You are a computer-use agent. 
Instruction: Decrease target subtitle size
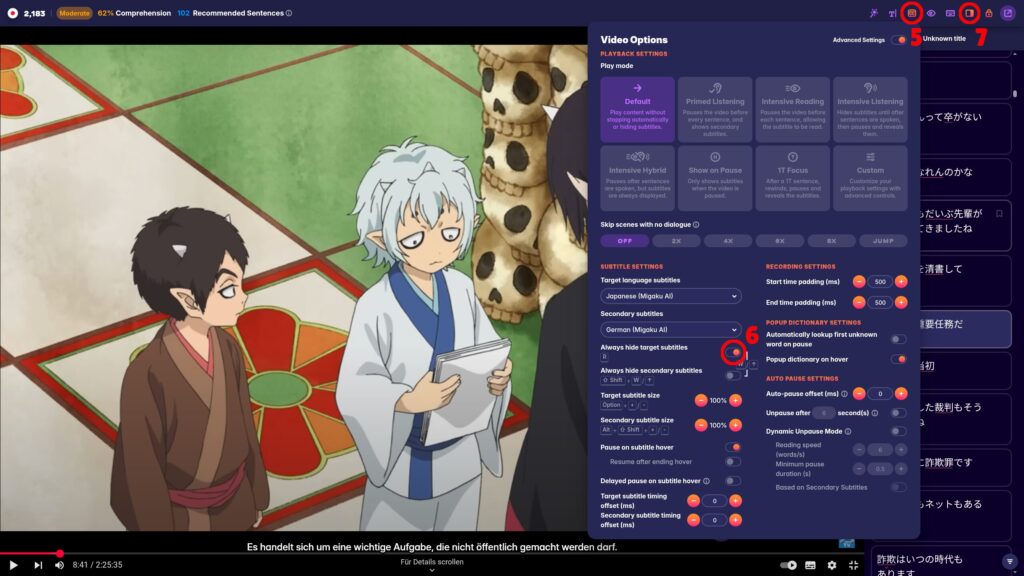pyautogui.click(x=701, y=400)
